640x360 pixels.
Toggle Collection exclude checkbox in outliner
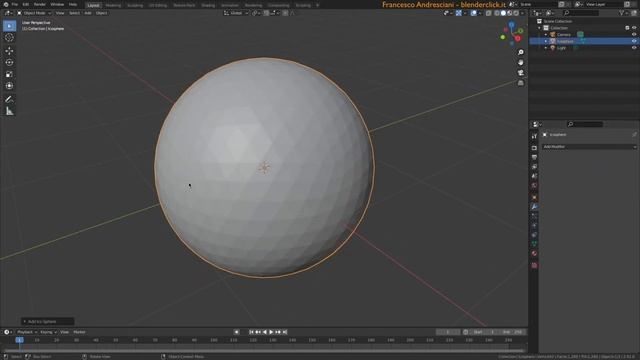pos(627,28)
